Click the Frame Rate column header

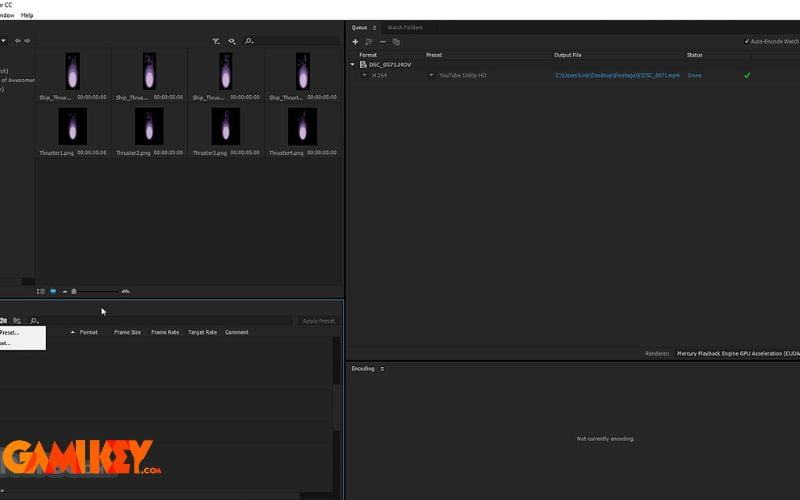(165, 332)
